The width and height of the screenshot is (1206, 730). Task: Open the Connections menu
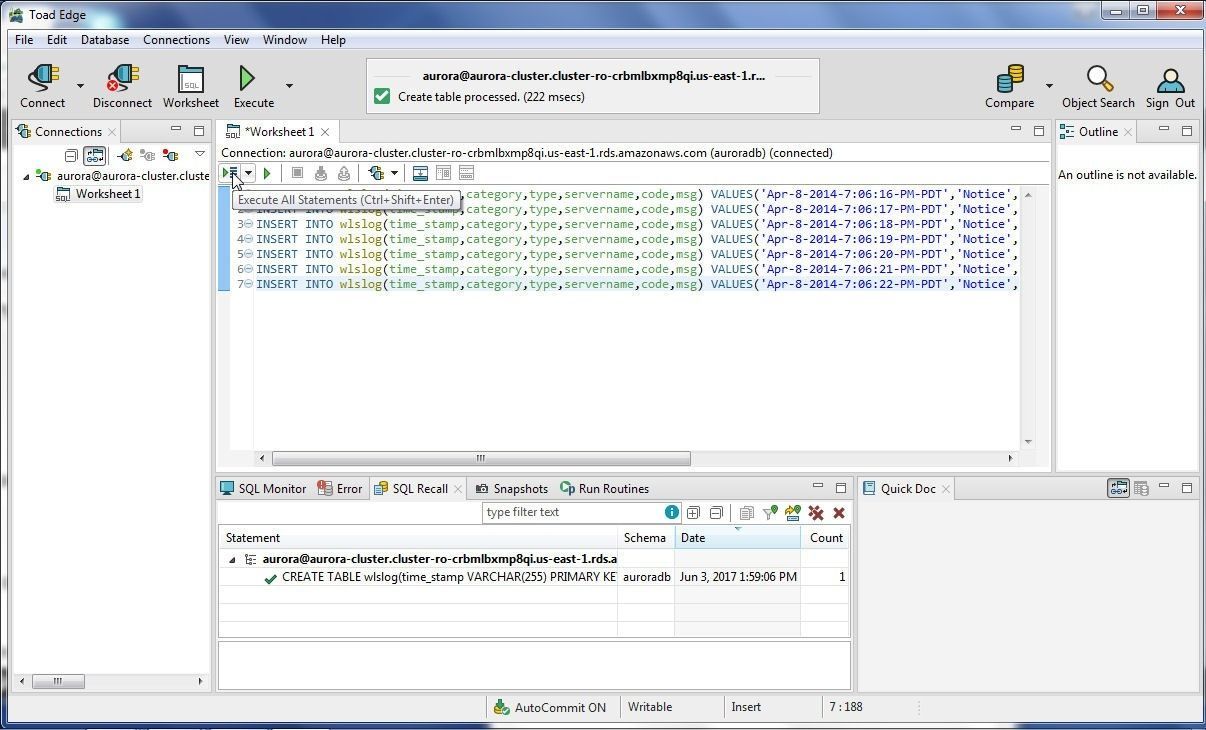(x=176, y=40)
